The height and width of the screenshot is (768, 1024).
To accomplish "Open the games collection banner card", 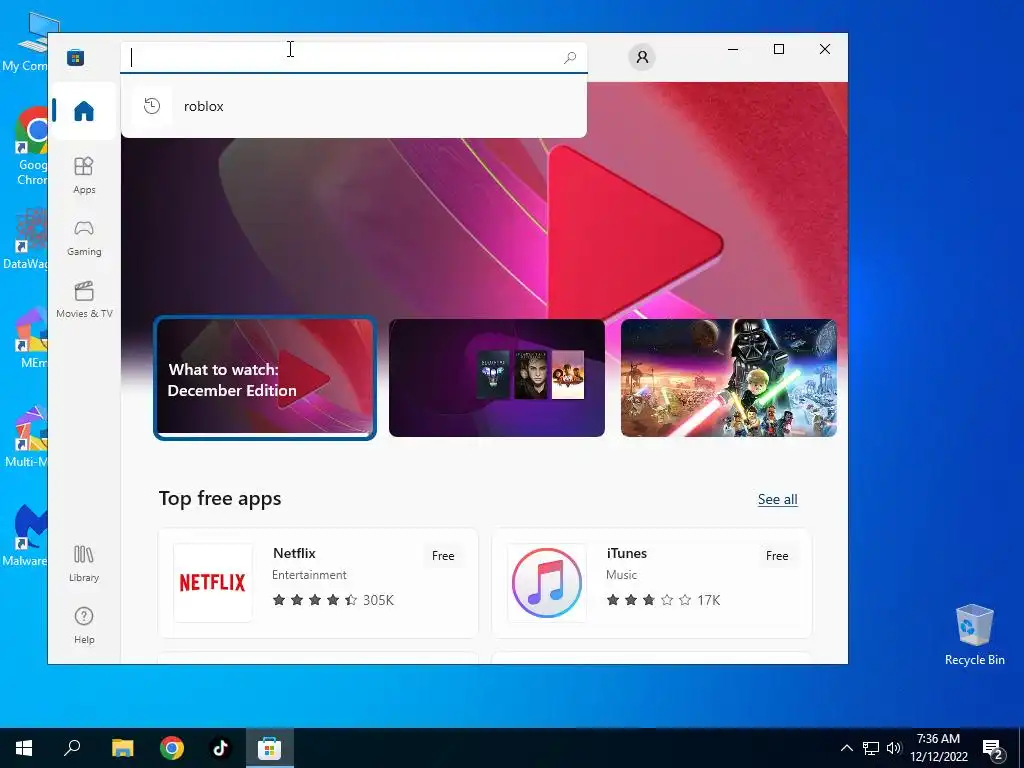I will (497, 378).
